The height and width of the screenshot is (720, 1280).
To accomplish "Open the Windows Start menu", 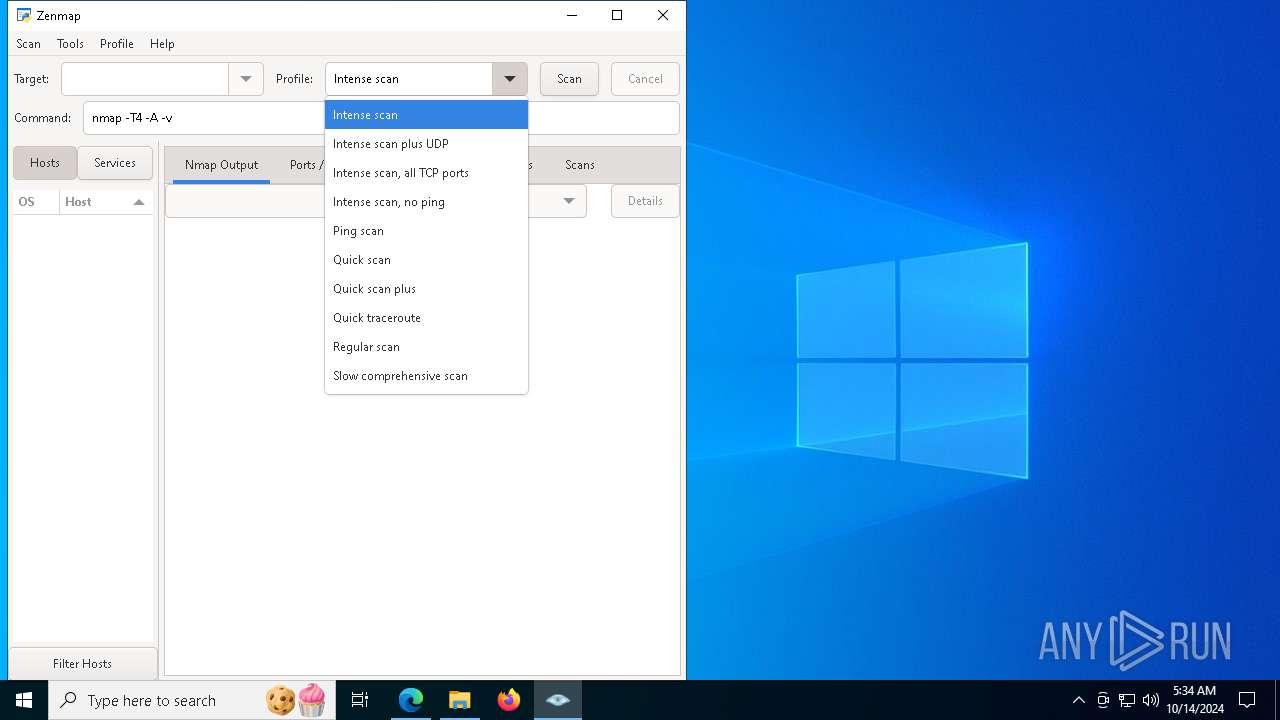I will pos(24,700).
